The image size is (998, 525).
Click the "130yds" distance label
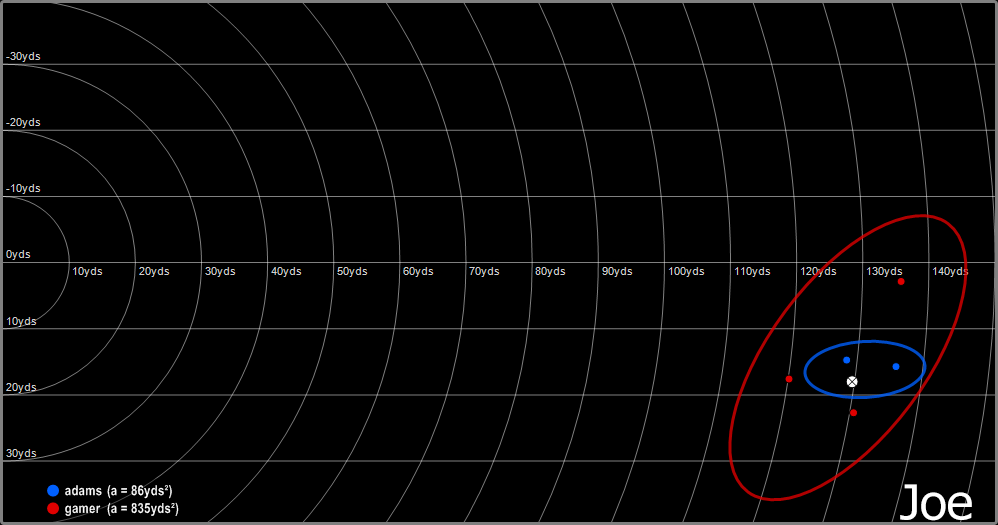click(x=884, y=272)
